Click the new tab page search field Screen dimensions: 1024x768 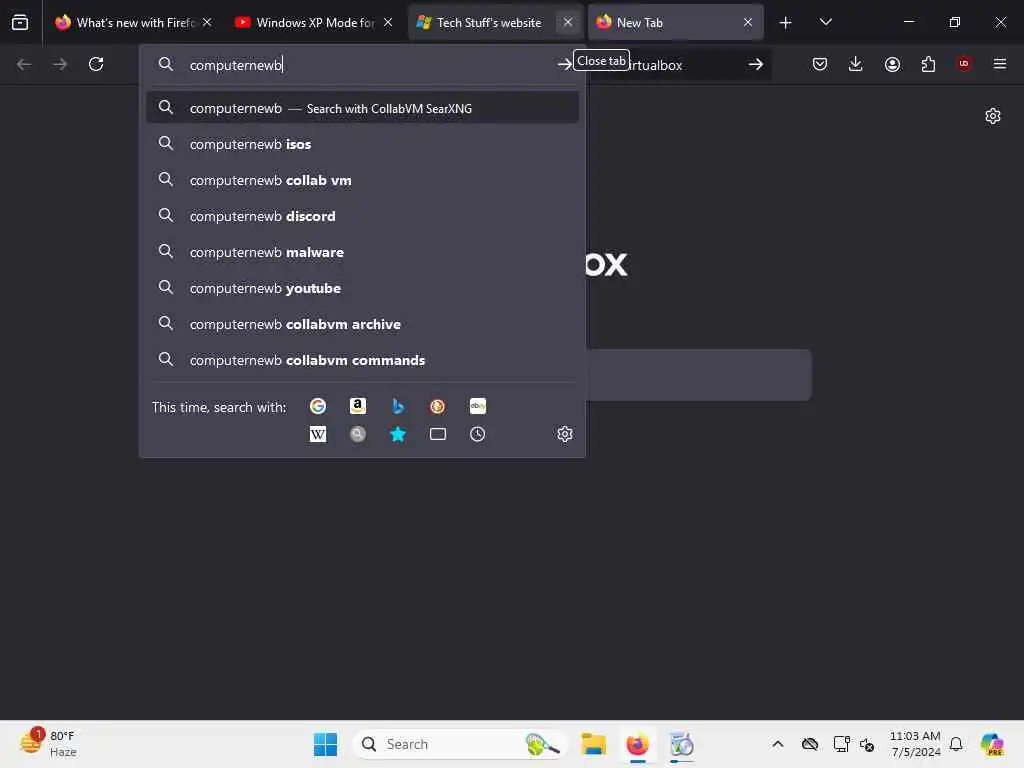(x=699, y=375)
